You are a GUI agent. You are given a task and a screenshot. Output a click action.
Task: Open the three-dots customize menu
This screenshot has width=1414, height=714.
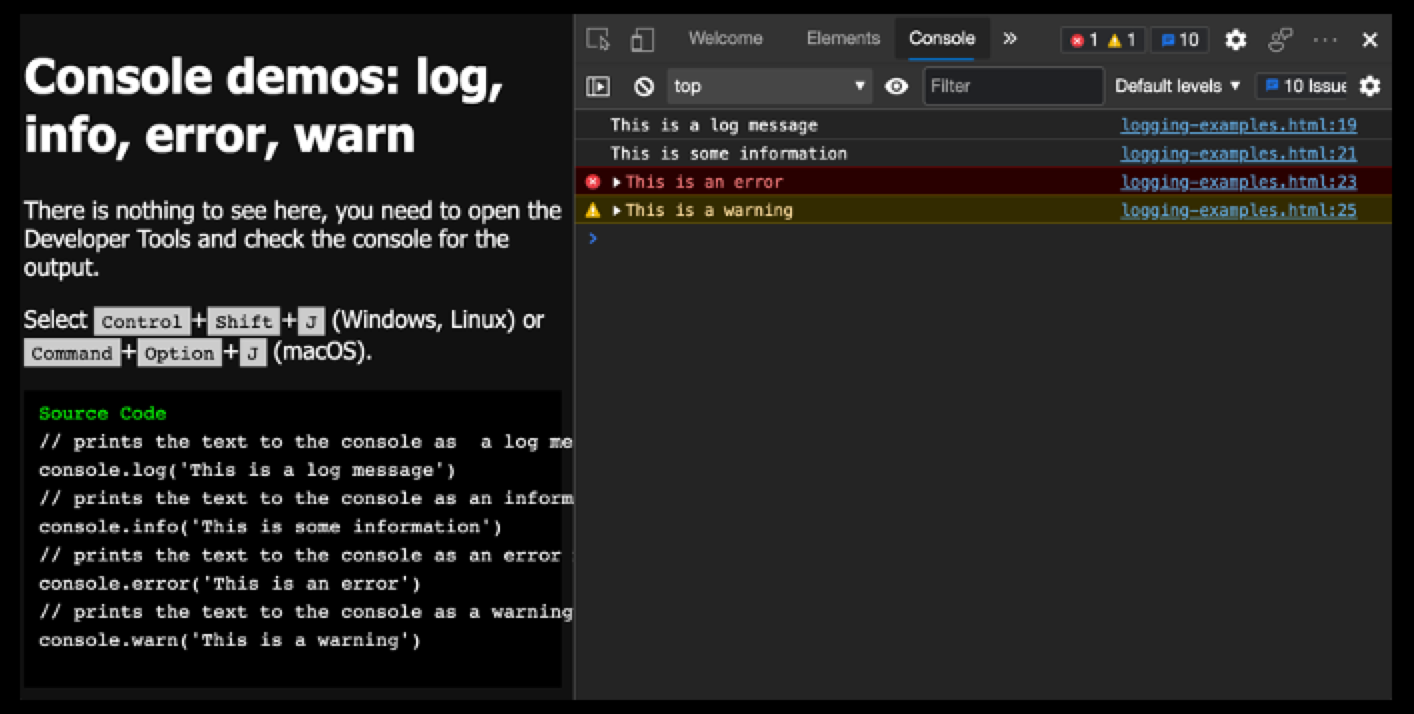tap(1325, 39)
